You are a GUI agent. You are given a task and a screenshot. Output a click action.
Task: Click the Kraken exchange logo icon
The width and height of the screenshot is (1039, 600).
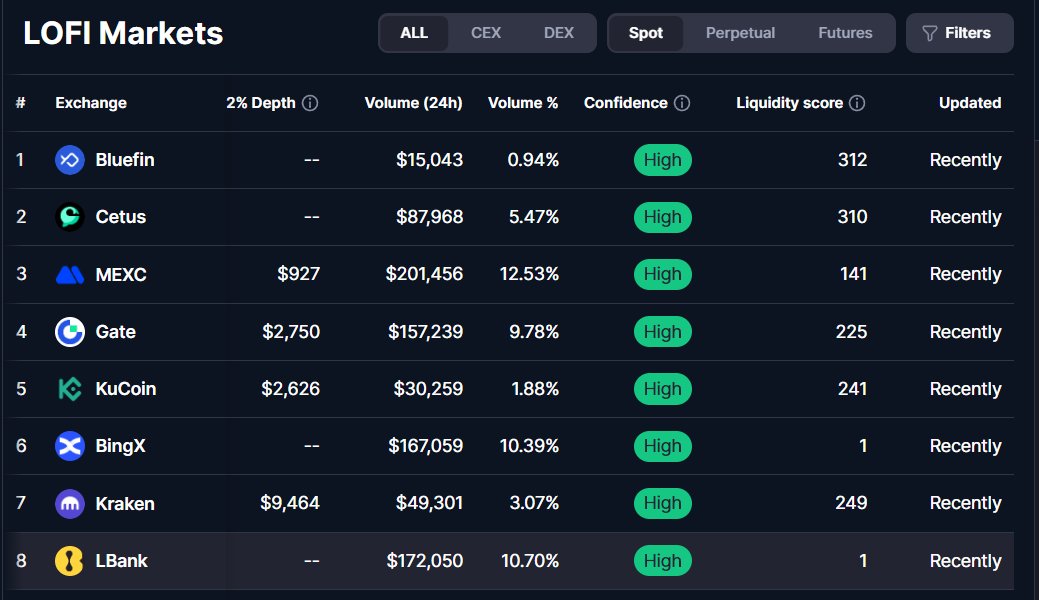70,504
